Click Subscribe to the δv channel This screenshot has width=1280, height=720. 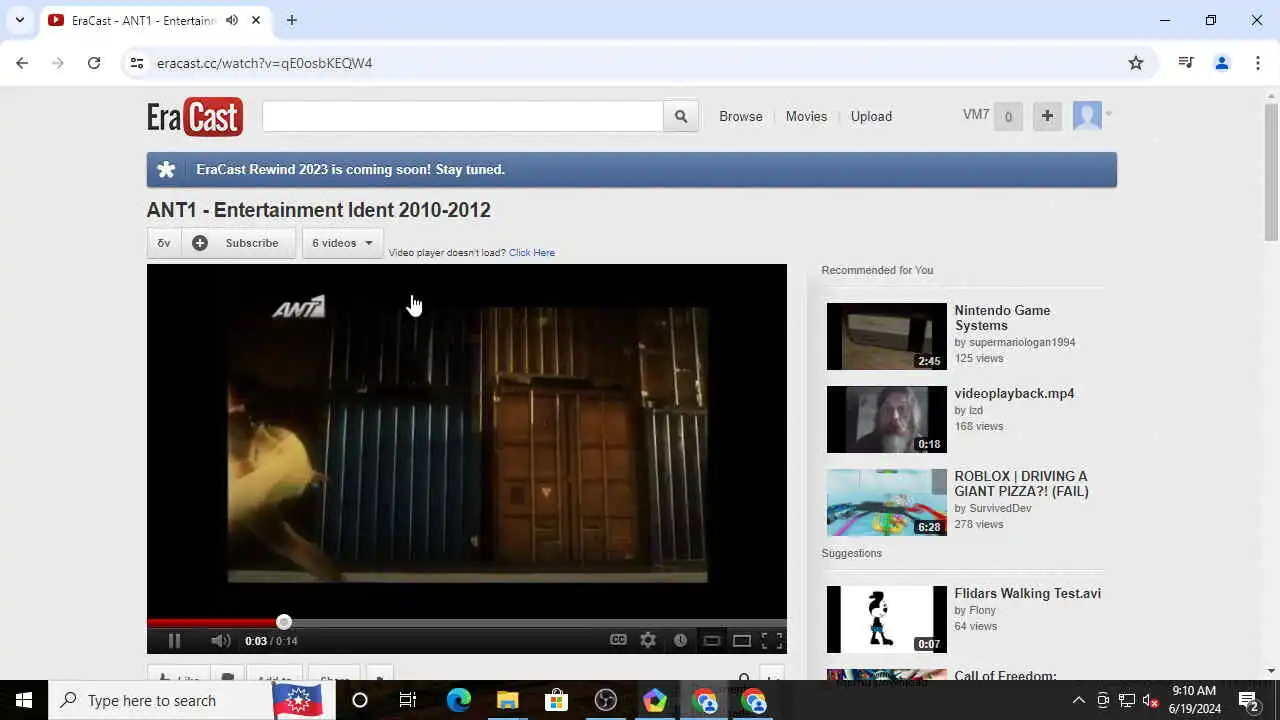click(238, 243)
